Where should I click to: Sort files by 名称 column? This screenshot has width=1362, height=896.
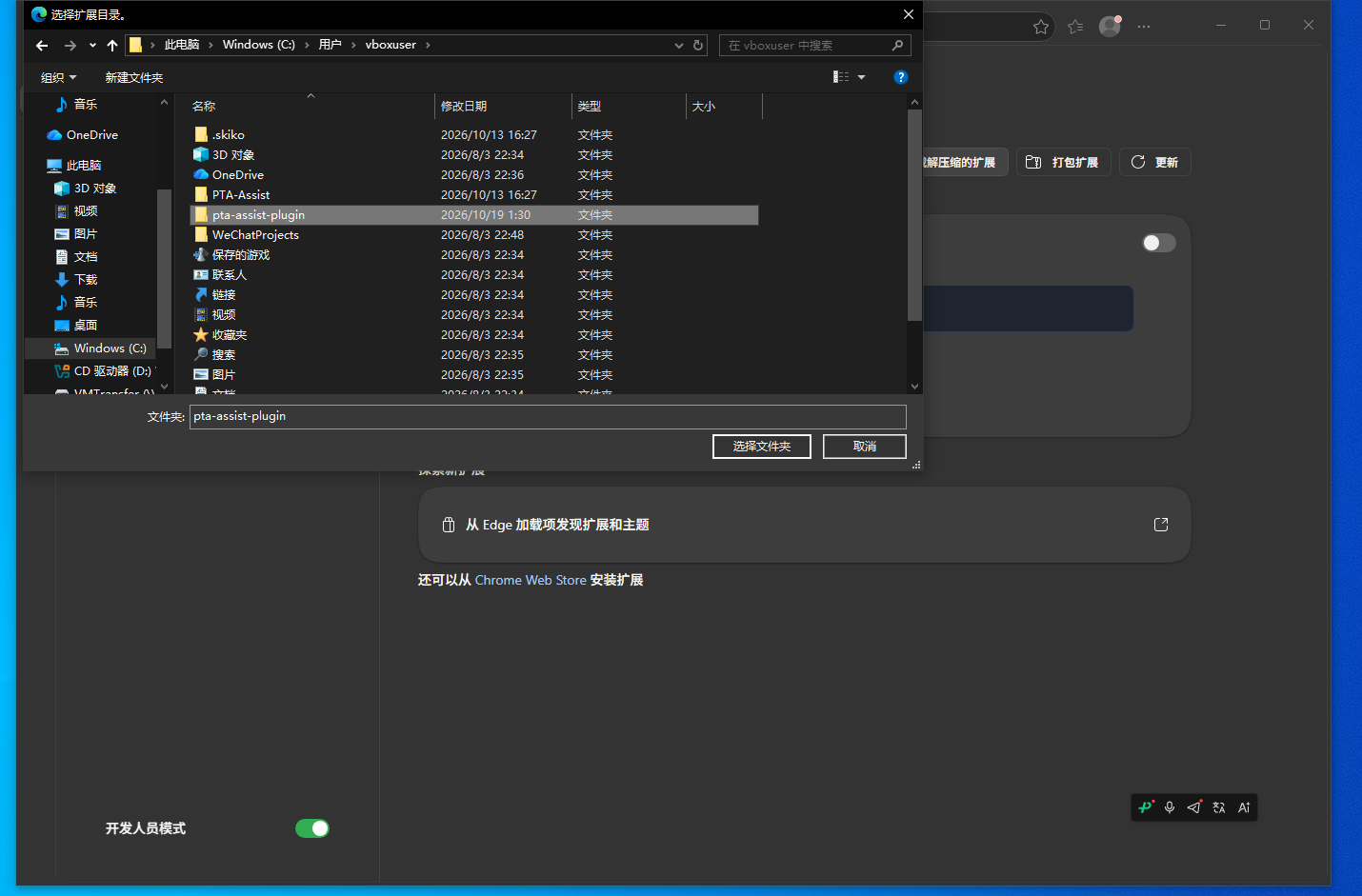[311, 106]
